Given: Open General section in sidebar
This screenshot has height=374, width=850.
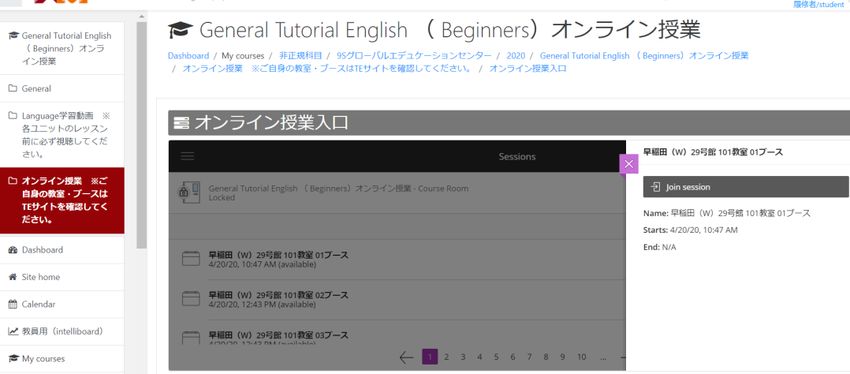Looking at the screenshot, I should point(62,88).
